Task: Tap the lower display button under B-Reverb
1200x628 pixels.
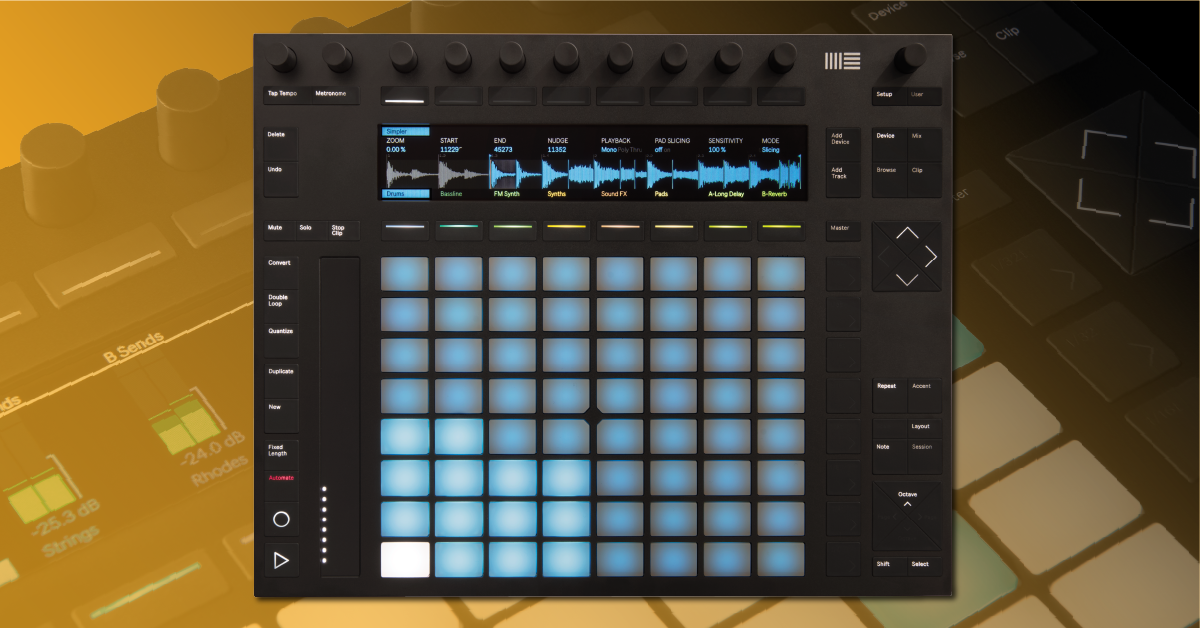Action: pos(781,231)
